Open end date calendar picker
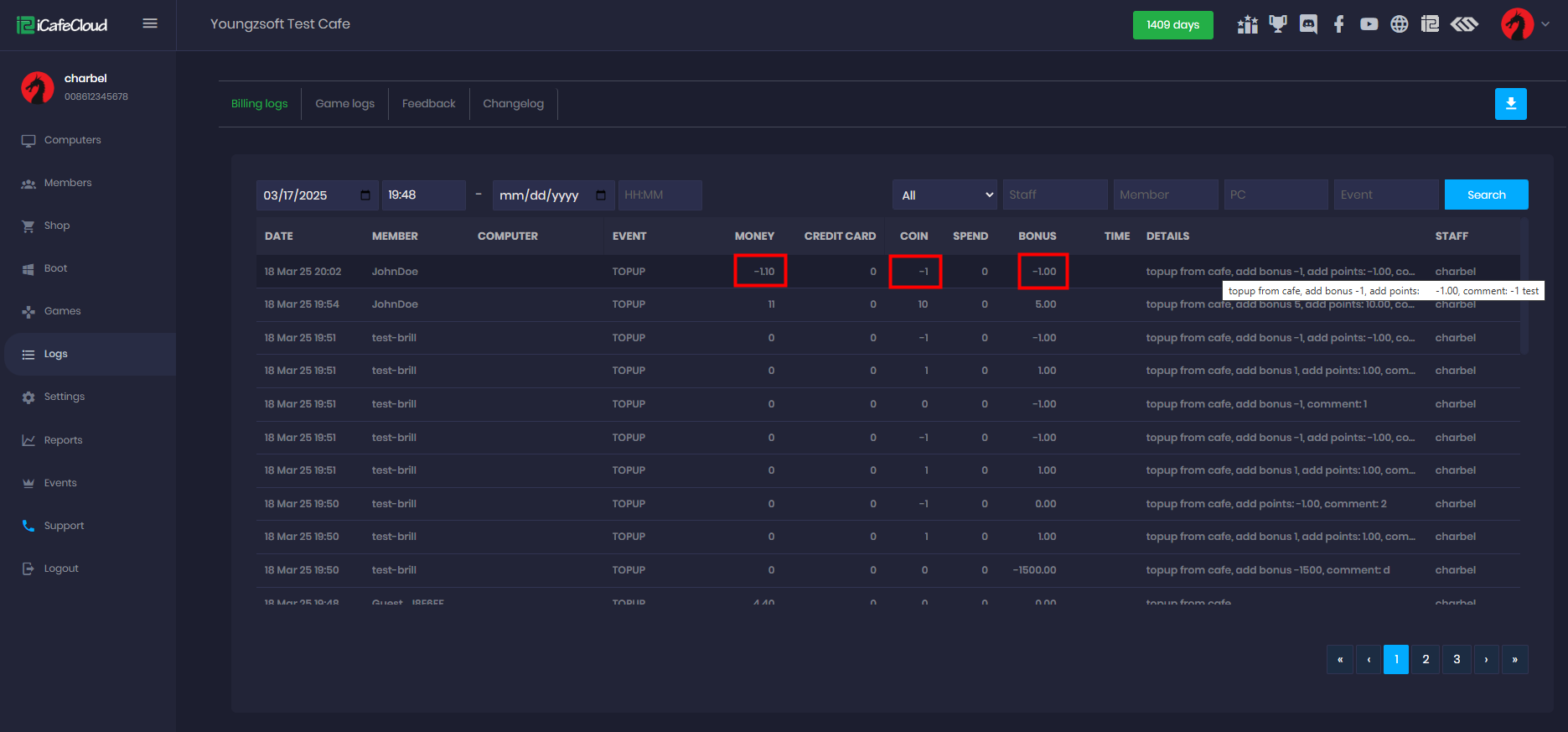 pos(601,195)
